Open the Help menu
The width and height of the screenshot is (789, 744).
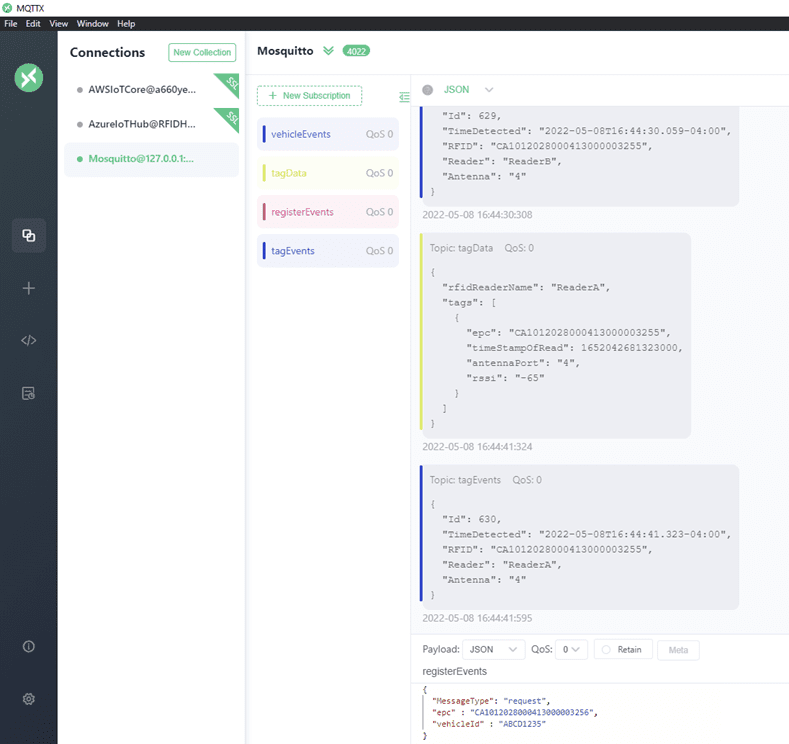click(x=126, y=24)
